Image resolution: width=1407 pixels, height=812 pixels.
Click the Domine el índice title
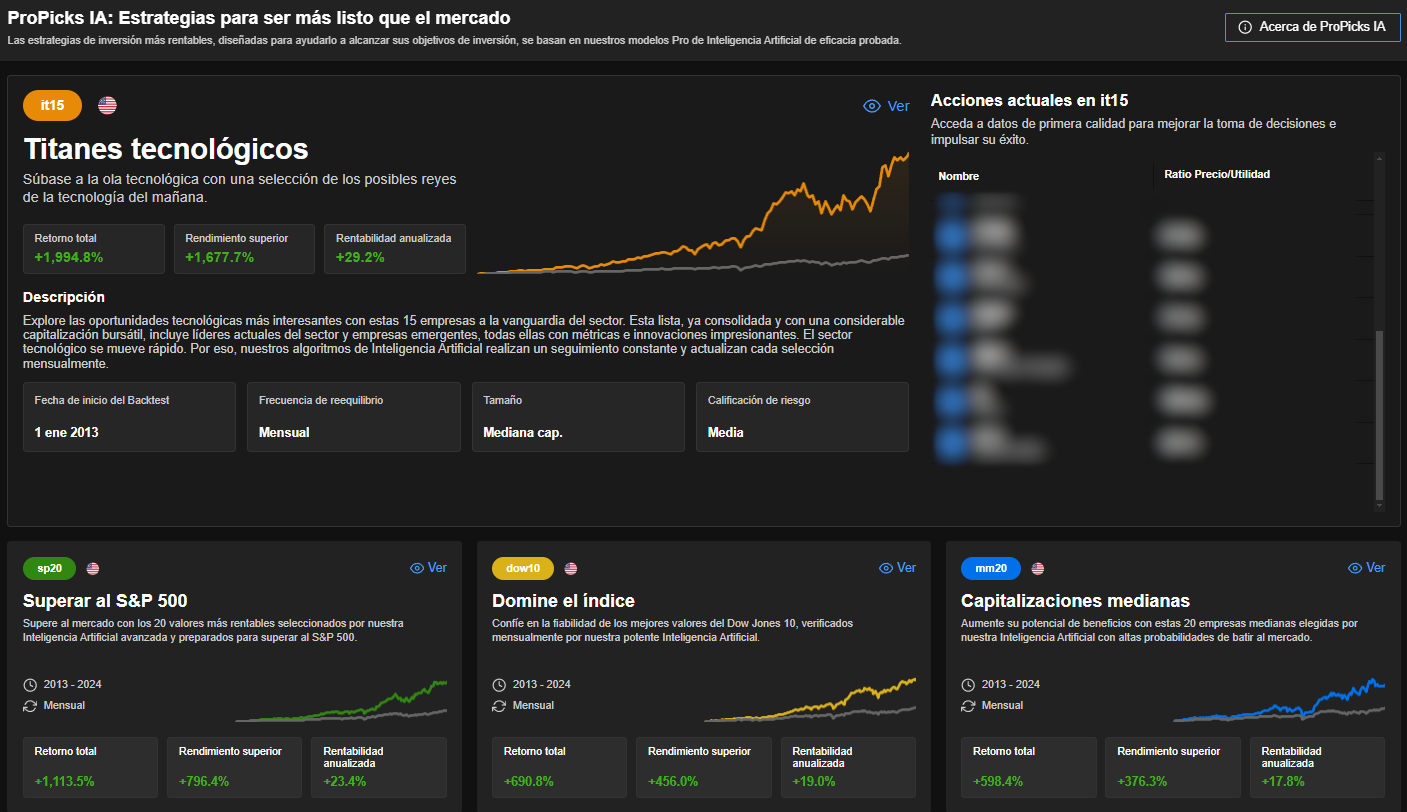563,601
